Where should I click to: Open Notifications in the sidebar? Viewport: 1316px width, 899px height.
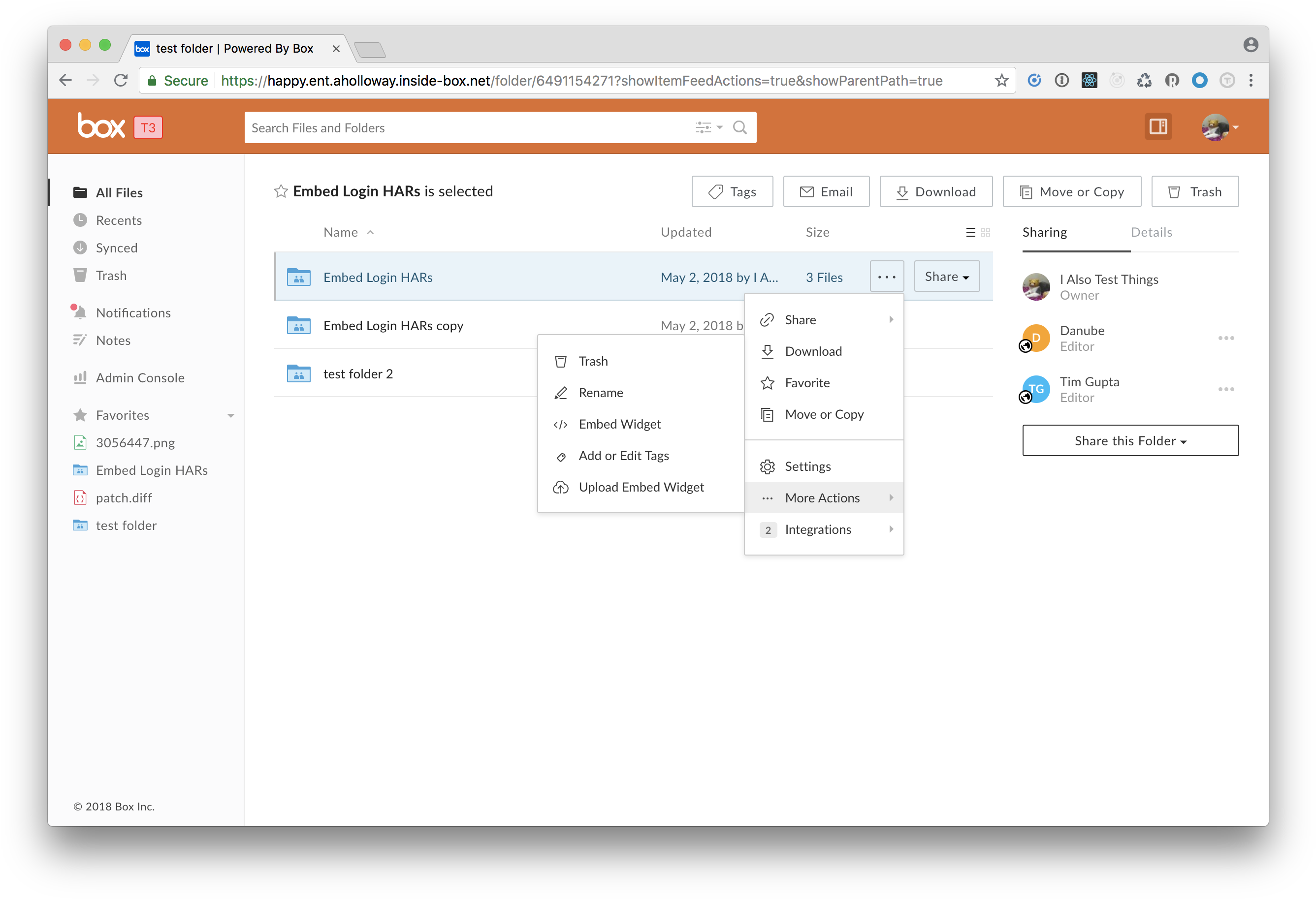click(x=133, y=312)
